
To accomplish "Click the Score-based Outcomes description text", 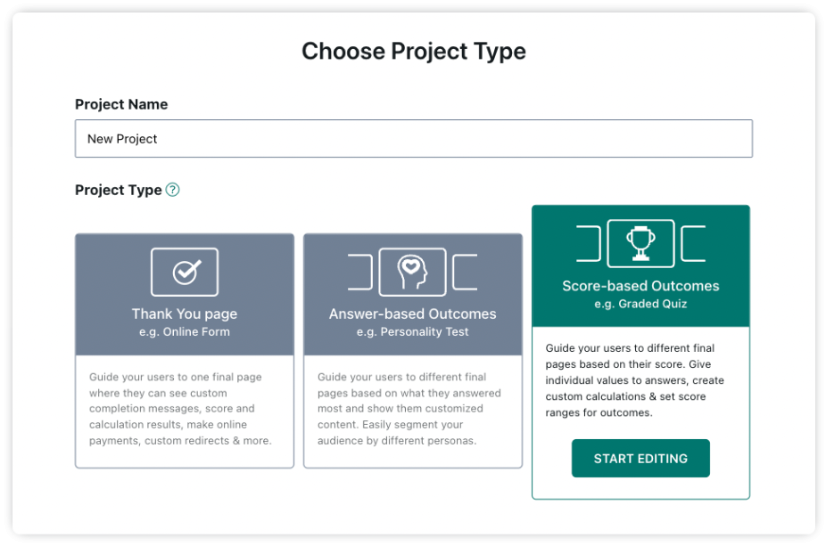I will pyautogui.click(x=634, y=381).
